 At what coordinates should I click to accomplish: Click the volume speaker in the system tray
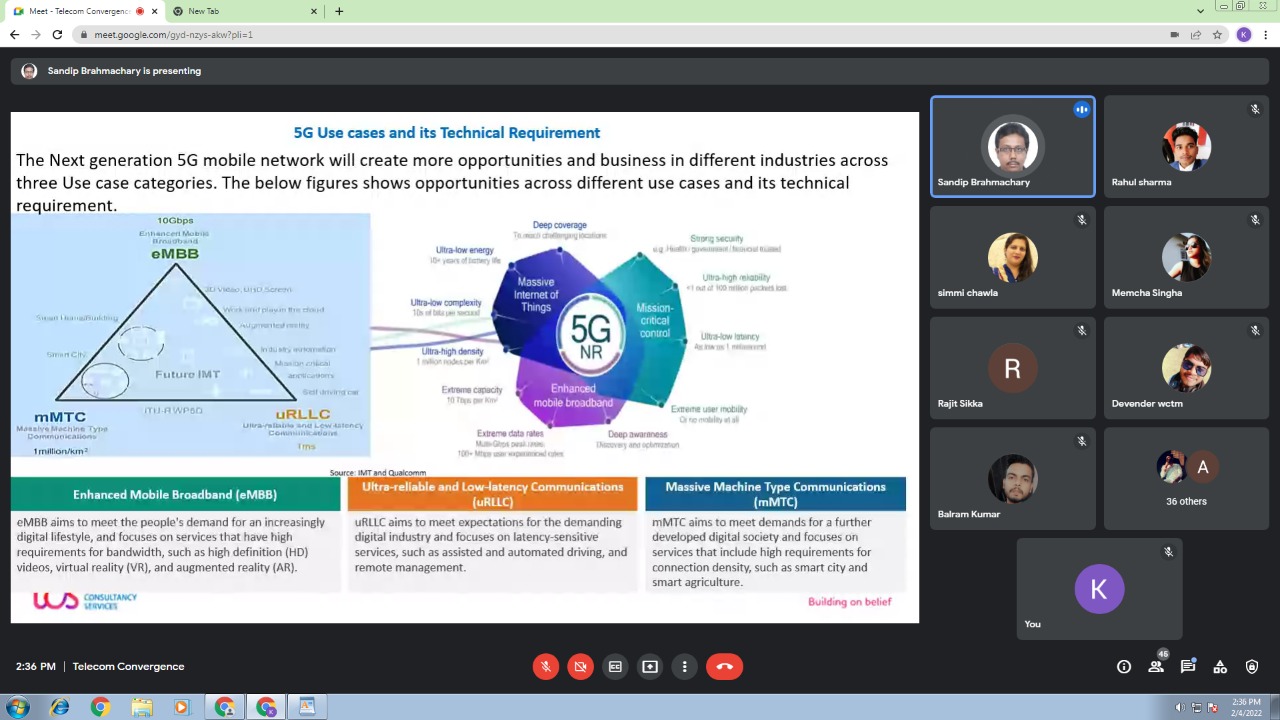click(x=1180, y=707)
